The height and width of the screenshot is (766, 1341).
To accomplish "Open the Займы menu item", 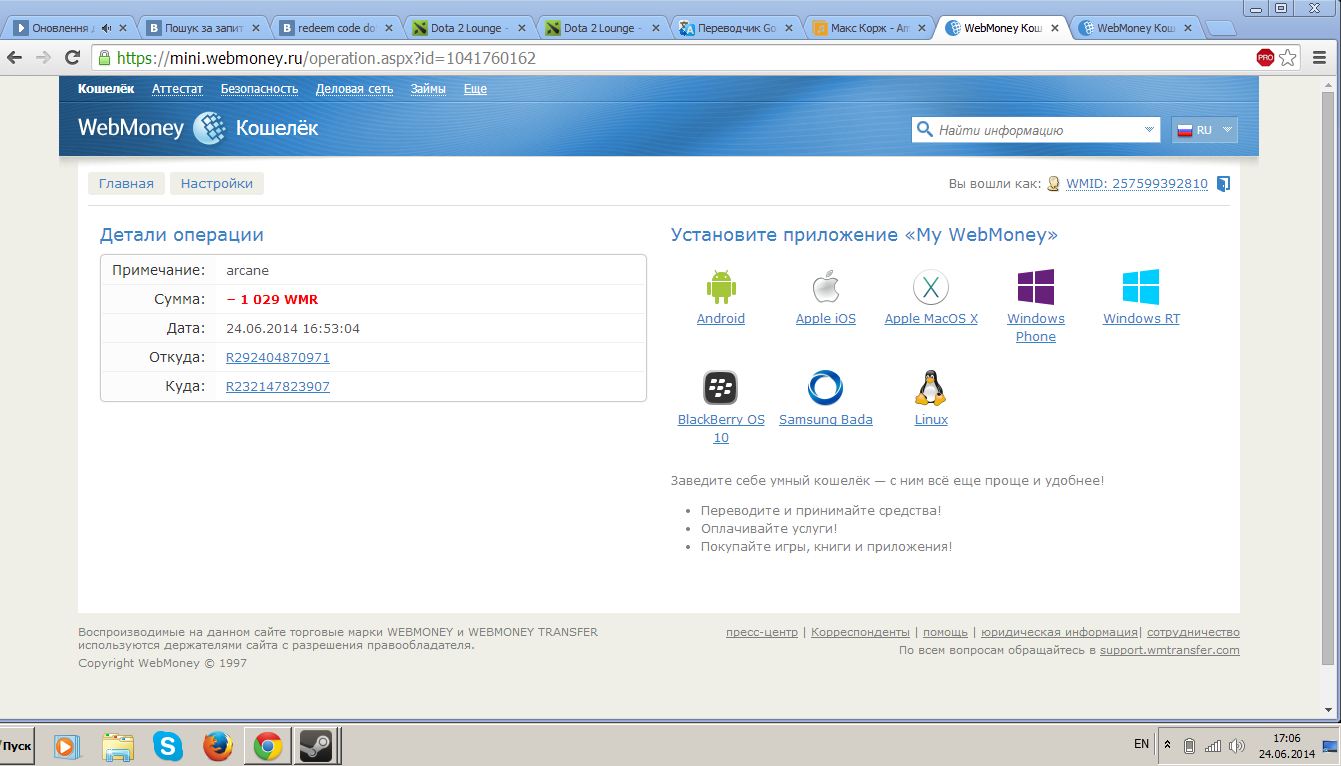I will tap(428, 89).
